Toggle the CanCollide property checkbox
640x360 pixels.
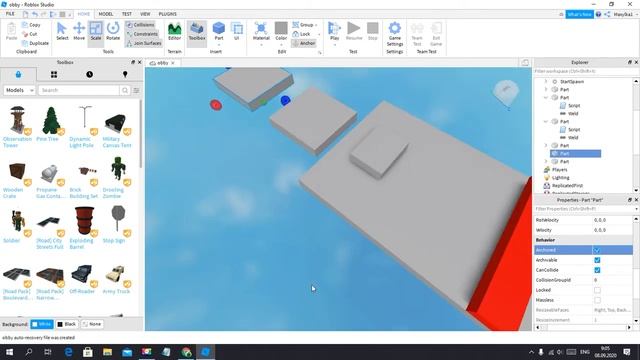pyautogui.click(x=597, y=270)
